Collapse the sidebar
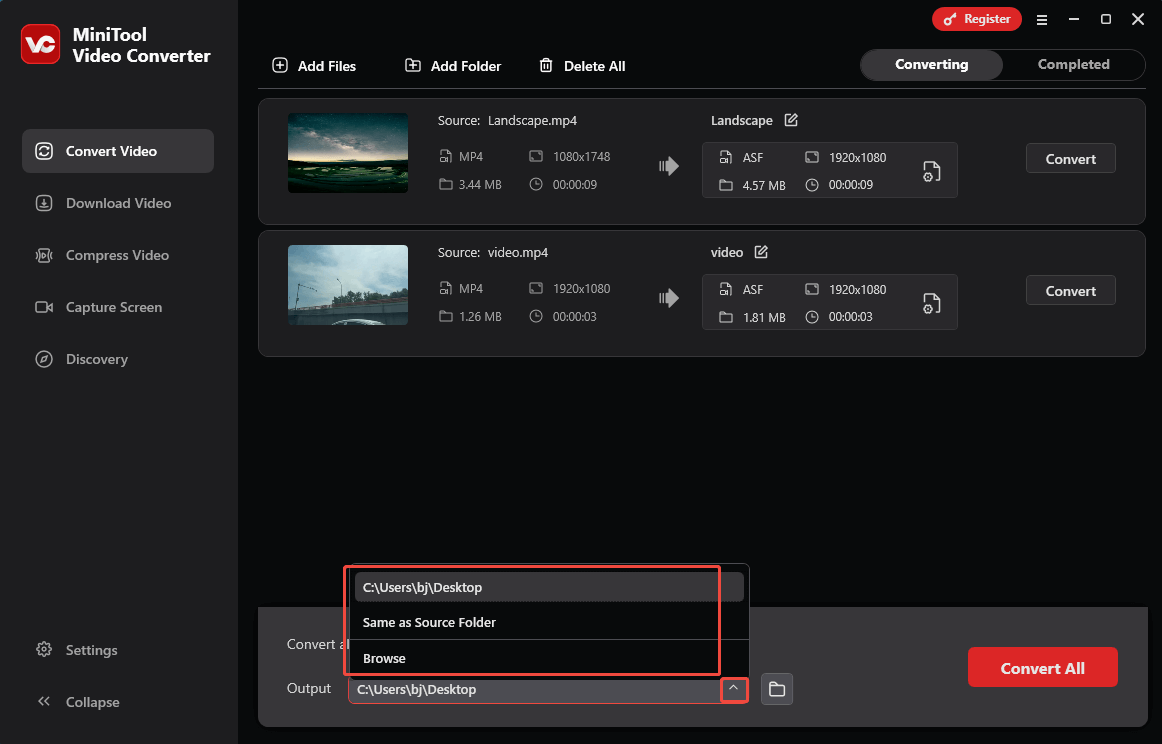This screenshot has height=744, width=1162. [78, 702]
